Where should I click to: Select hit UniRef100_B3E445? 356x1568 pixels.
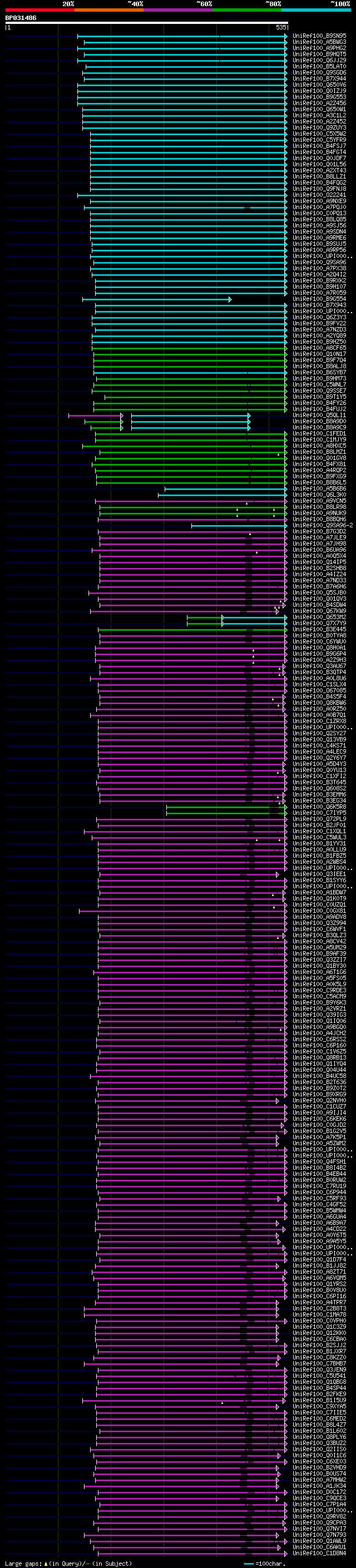point(319,630)
